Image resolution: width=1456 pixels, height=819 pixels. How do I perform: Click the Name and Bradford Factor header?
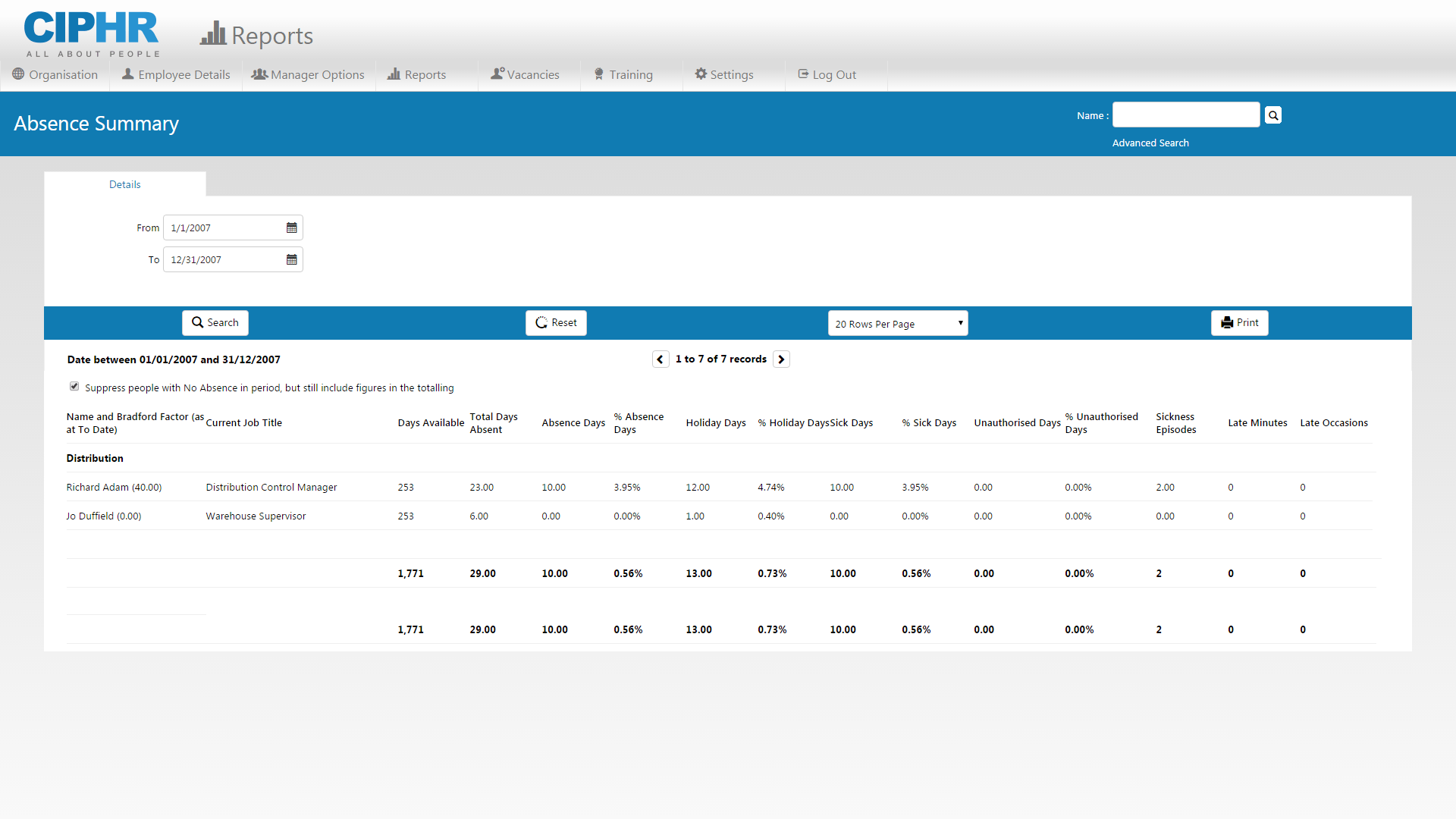pos(135,423)
